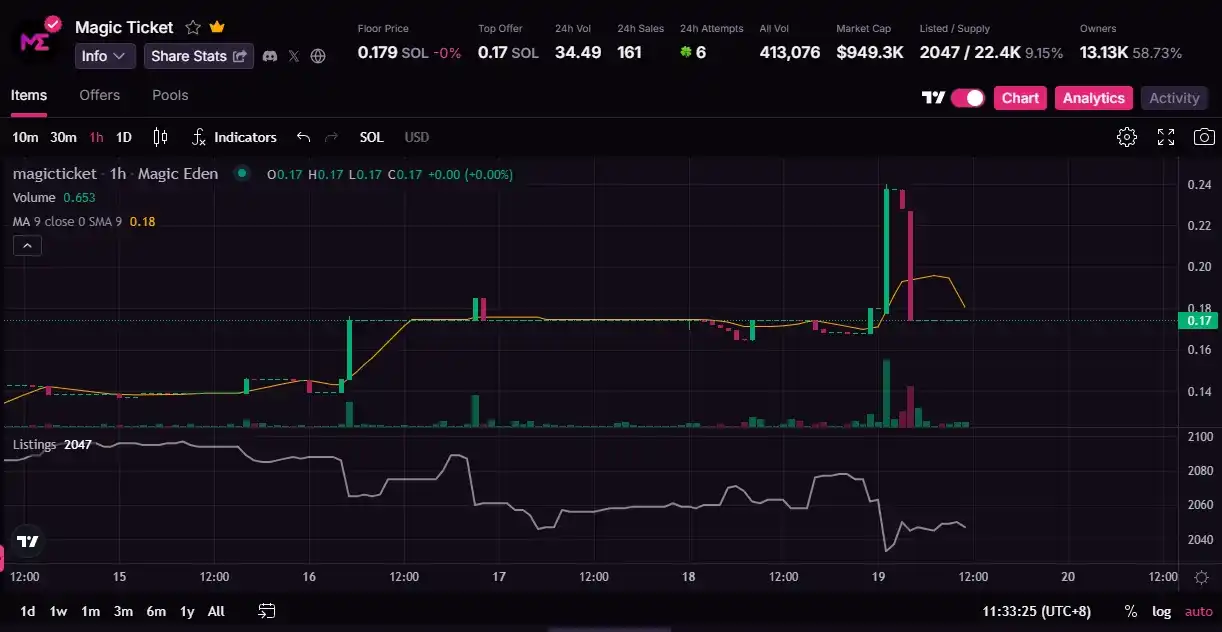Toggle percent scale mode

click(1130, 611)
